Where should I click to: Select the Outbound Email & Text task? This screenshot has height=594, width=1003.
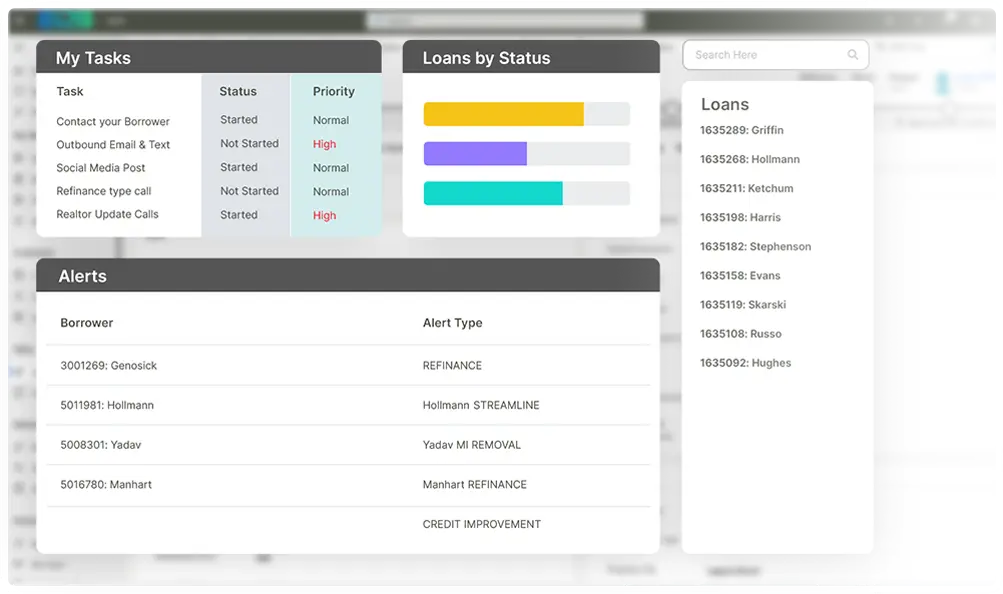(x=113, y=145)
